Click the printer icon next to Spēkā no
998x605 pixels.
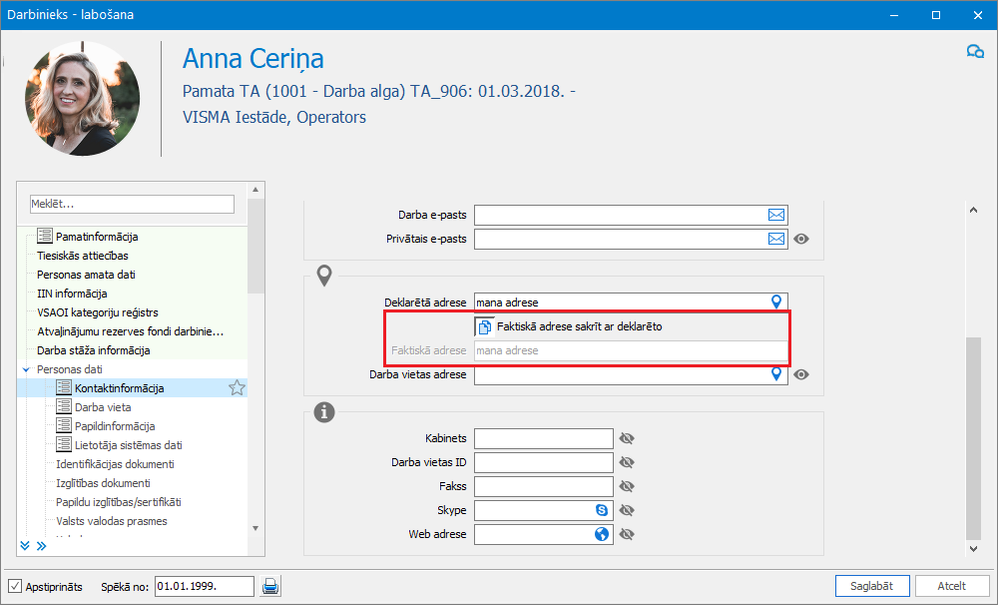click(x=270, y=586)
